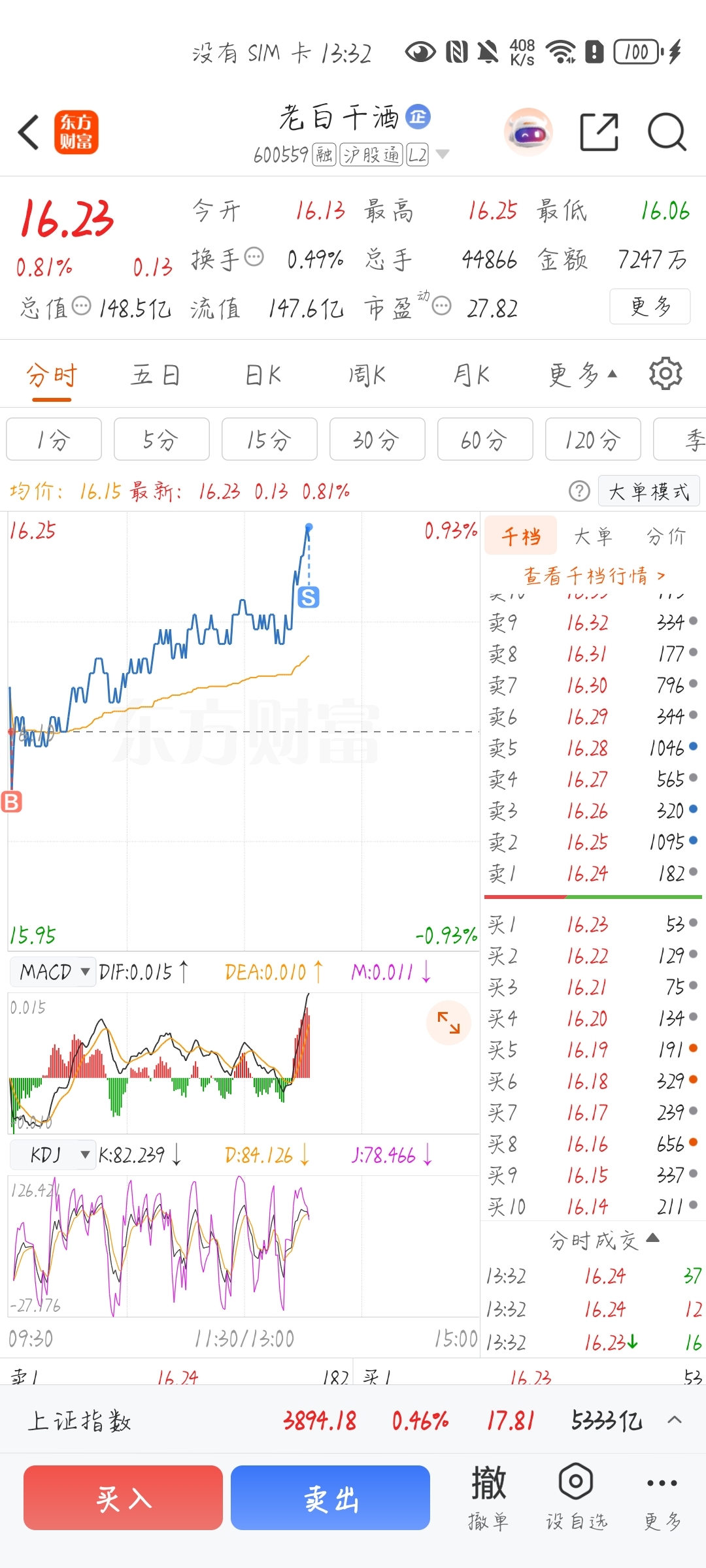Choose the 60分 period button
This screenshot has width=706, height=1568.
click(x=485, y=440)
